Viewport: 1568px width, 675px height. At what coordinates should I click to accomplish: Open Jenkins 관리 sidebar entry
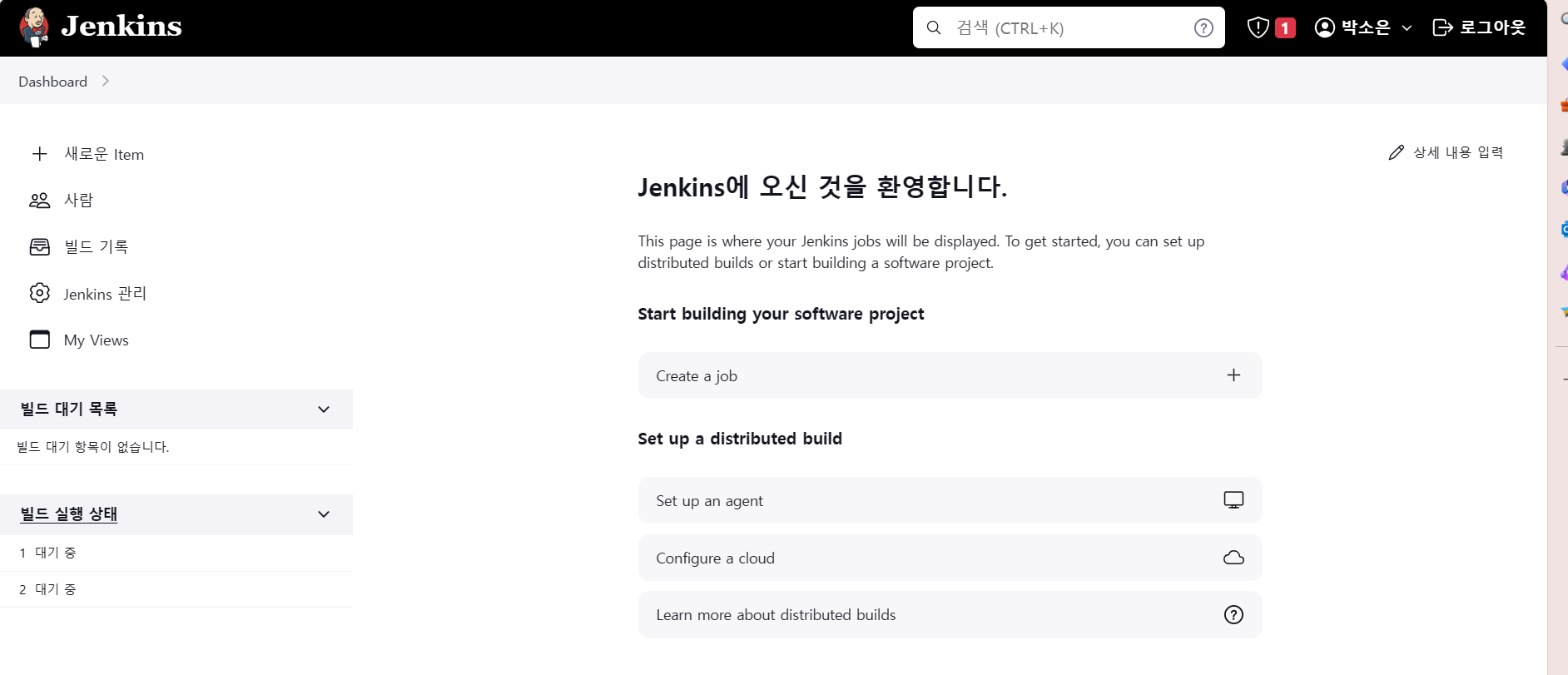click(x=105, y=294)
